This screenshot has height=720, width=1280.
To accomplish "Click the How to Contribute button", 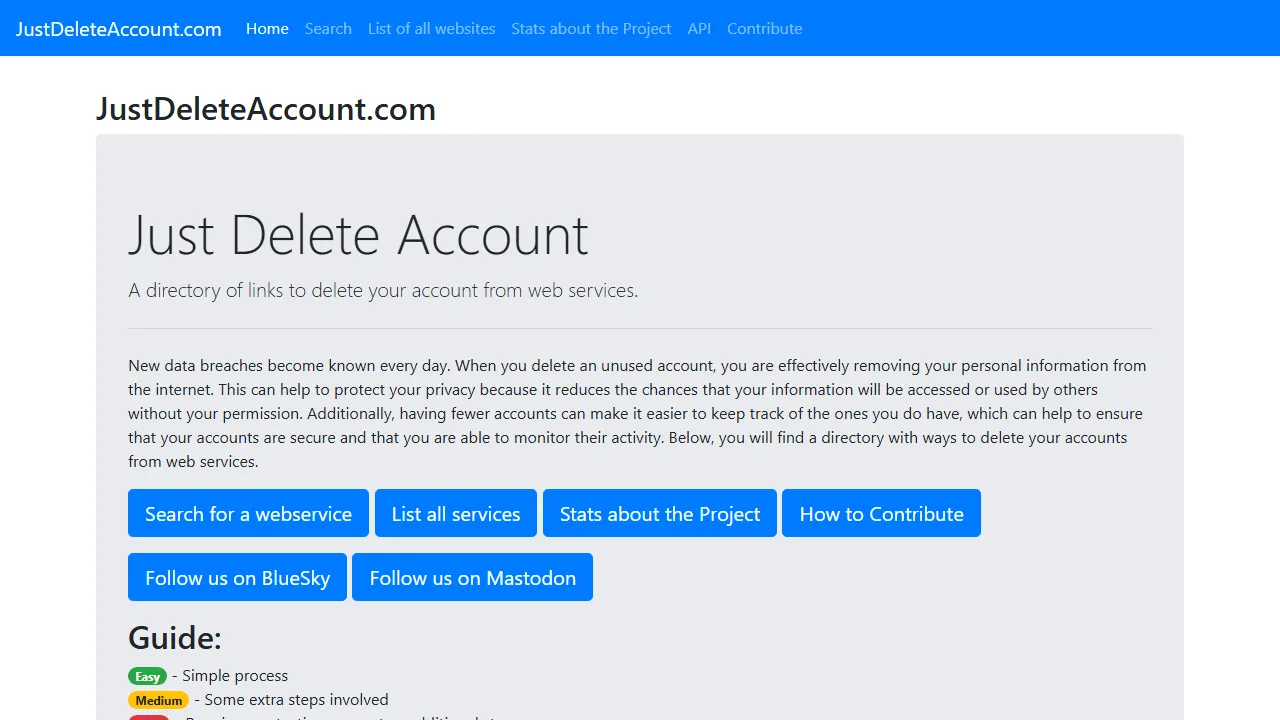I will 881,513.
